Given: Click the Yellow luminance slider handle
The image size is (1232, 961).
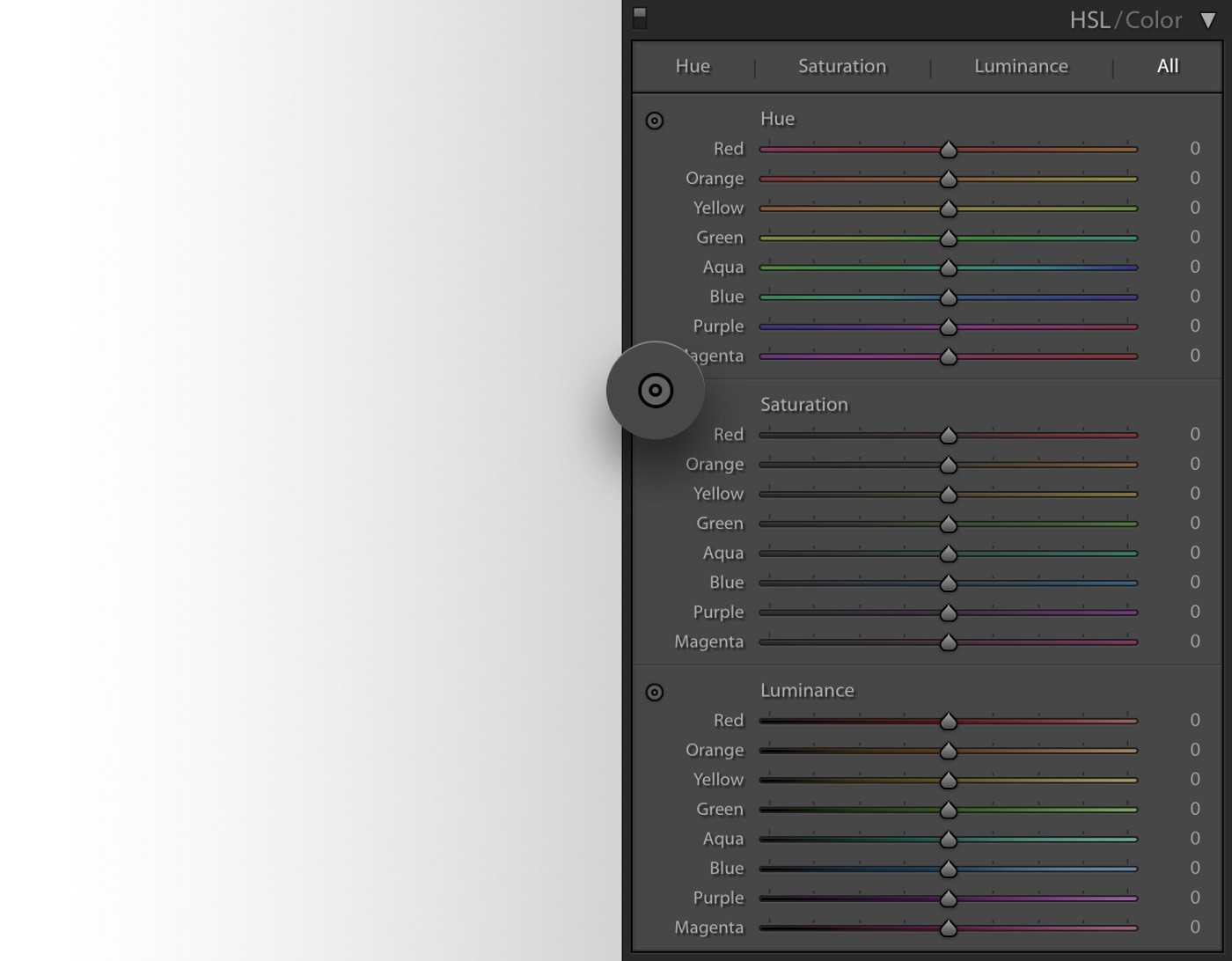Looking at the screenshot, I should click(948, 780).
